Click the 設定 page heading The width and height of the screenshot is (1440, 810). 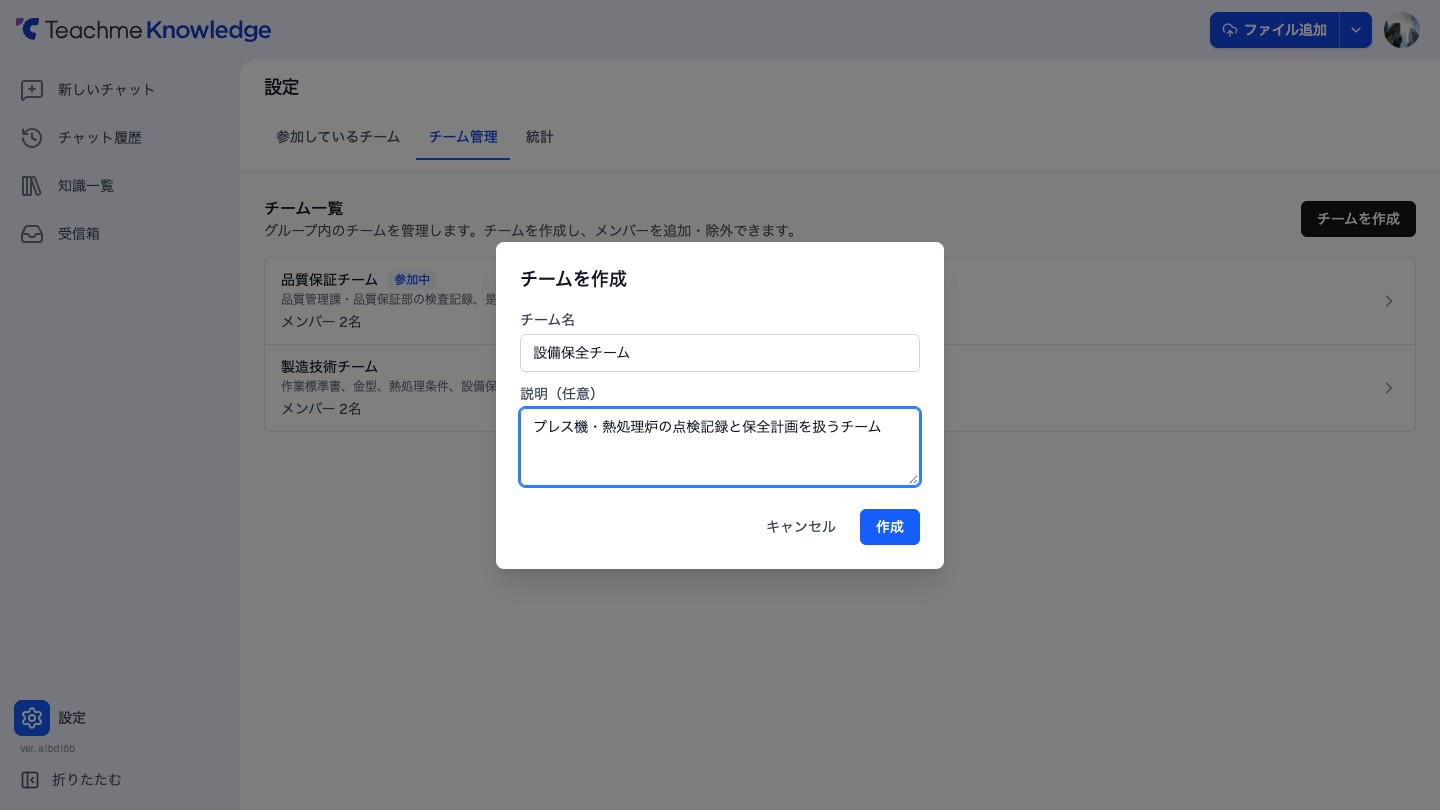(282, 88)
